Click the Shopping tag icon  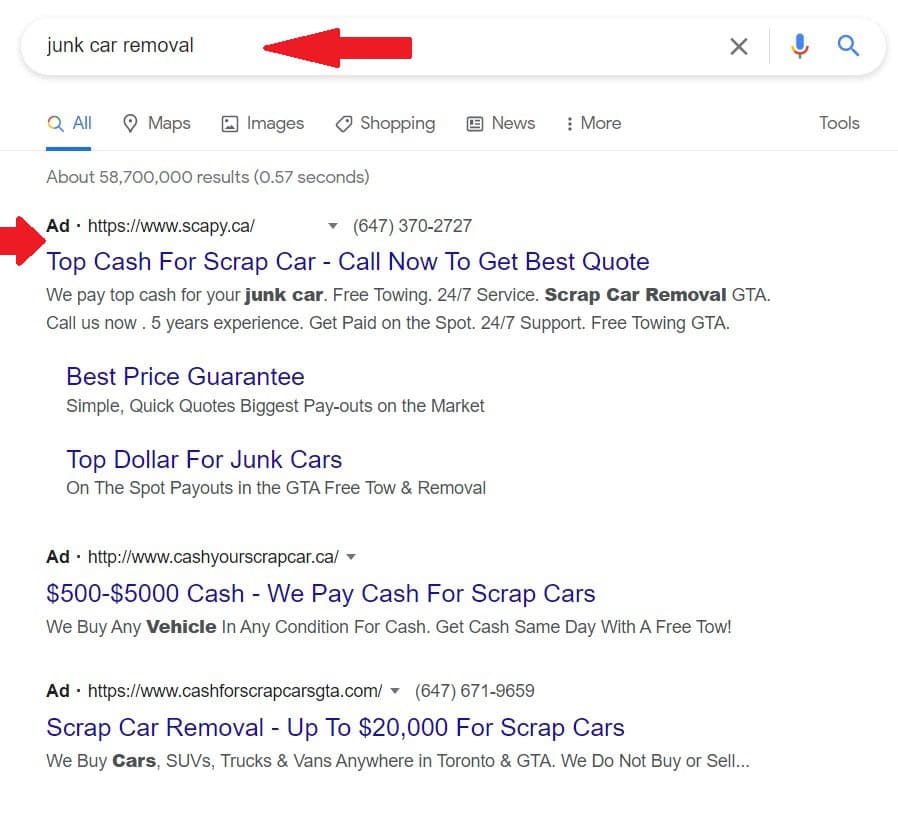[345, 122]
